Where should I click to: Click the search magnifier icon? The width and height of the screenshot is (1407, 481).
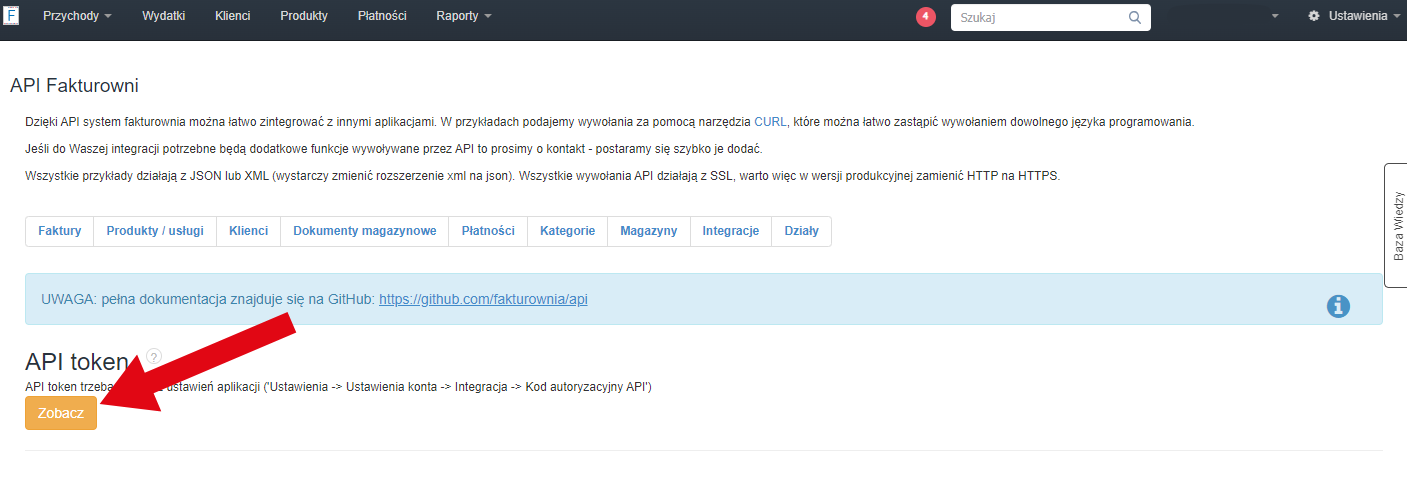(x=1134, y=17)
